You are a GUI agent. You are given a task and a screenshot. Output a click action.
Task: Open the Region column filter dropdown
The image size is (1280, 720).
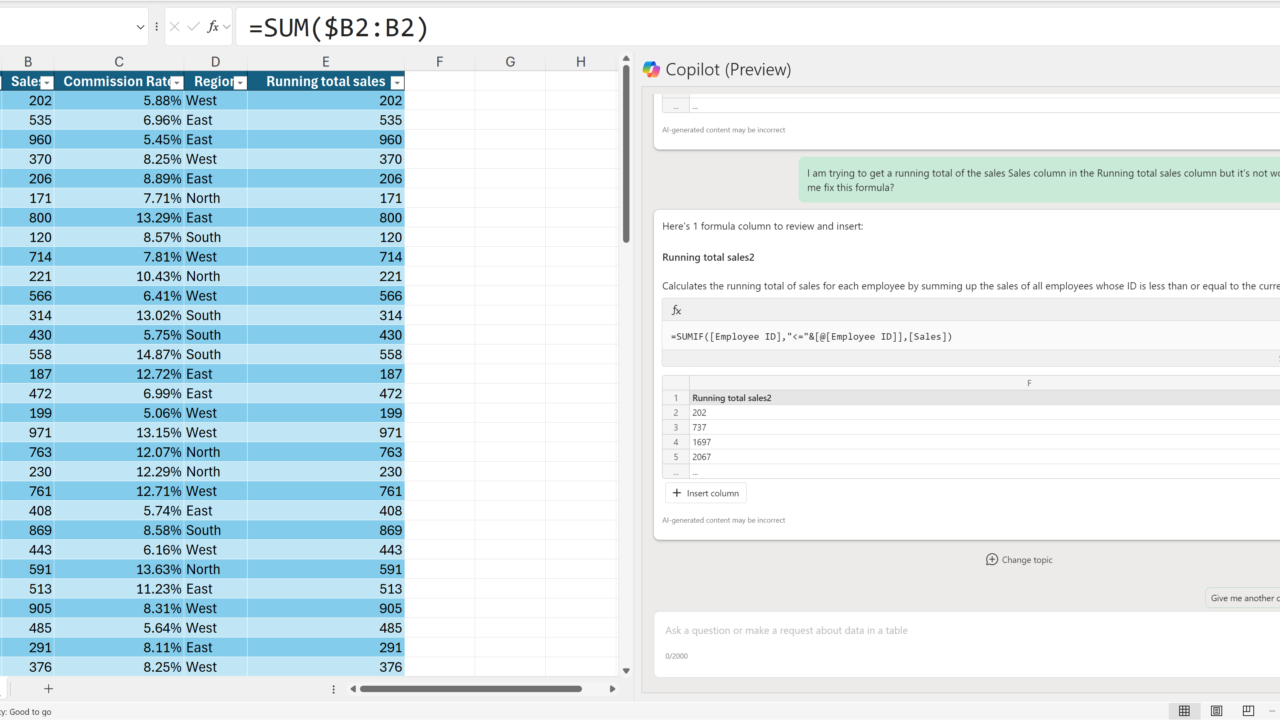(240, 83)
